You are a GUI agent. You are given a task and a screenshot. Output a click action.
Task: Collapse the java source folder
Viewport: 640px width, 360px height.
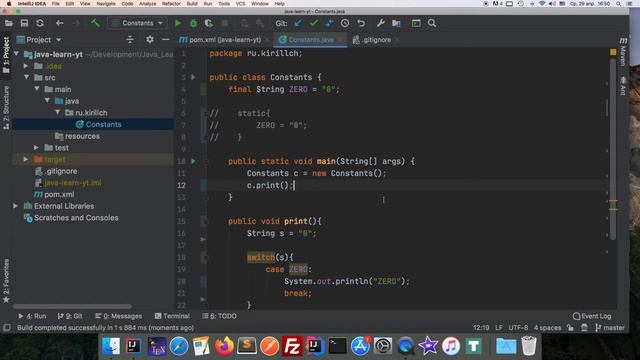point(47,100)
